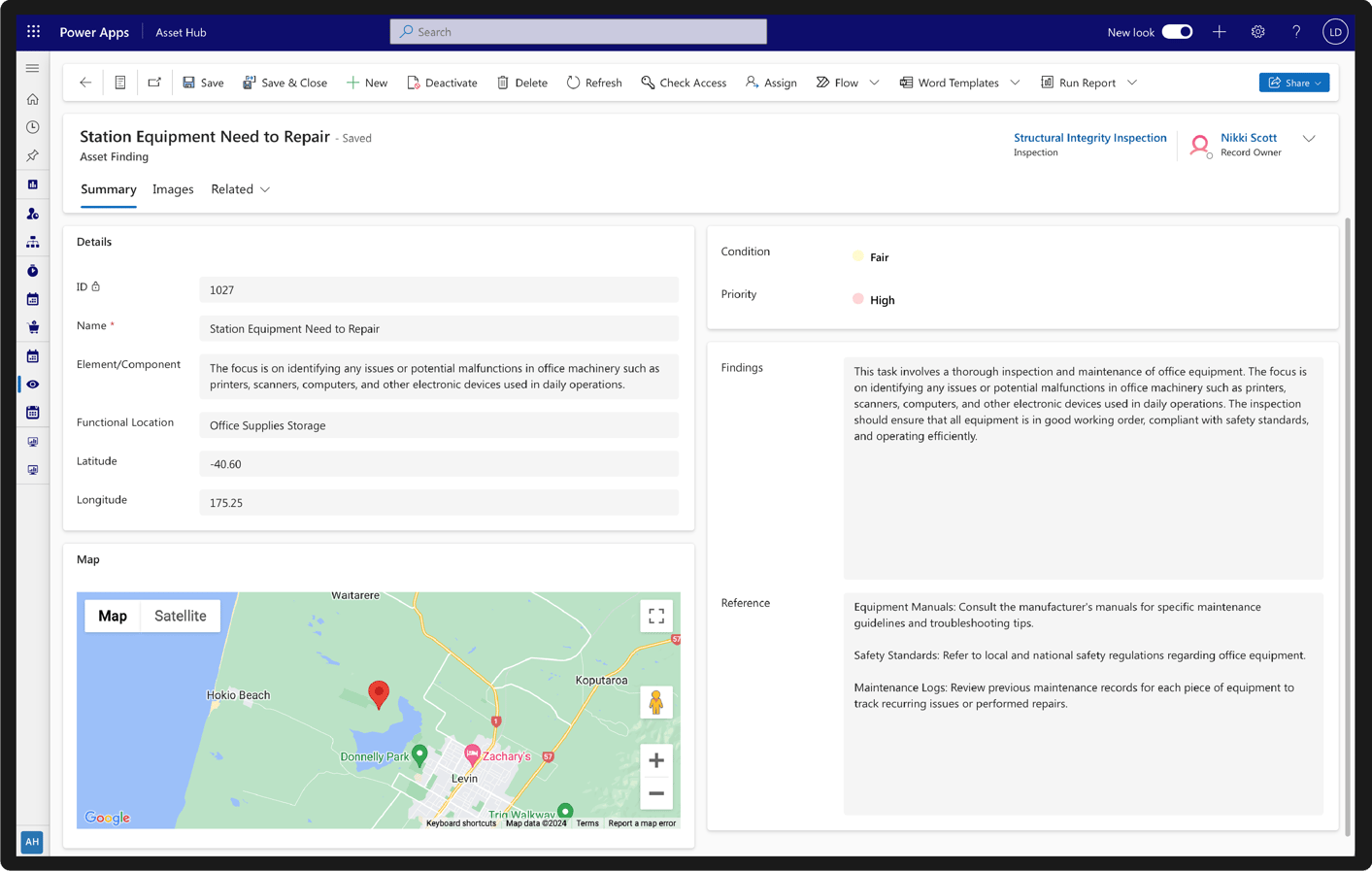1372x871 pixels.
Task: Click Save & Close
Action: pos(284,83)
